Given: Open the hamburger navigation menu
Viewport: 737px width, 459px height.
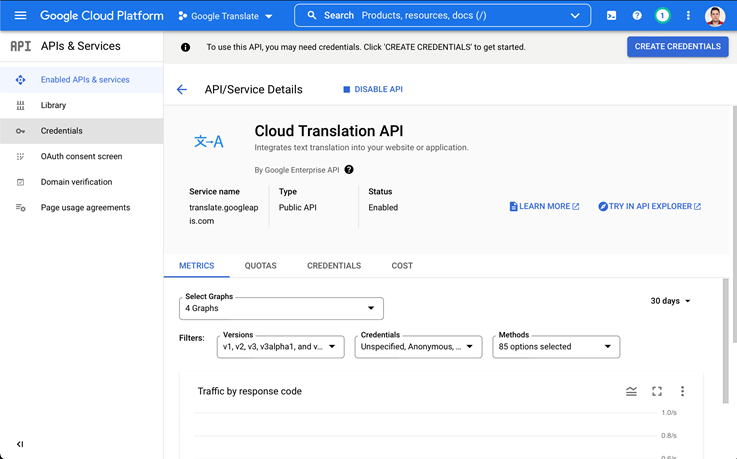Looking at the screenshot, I should pyautogui.click(x=20, y=16).
